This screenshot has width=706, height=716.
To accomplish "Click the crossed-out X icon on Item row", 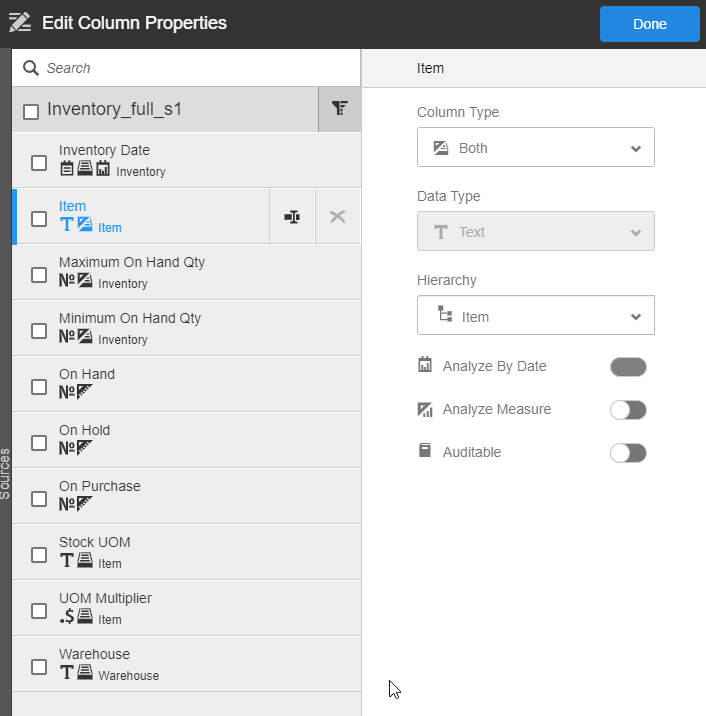I will (338, 217).
